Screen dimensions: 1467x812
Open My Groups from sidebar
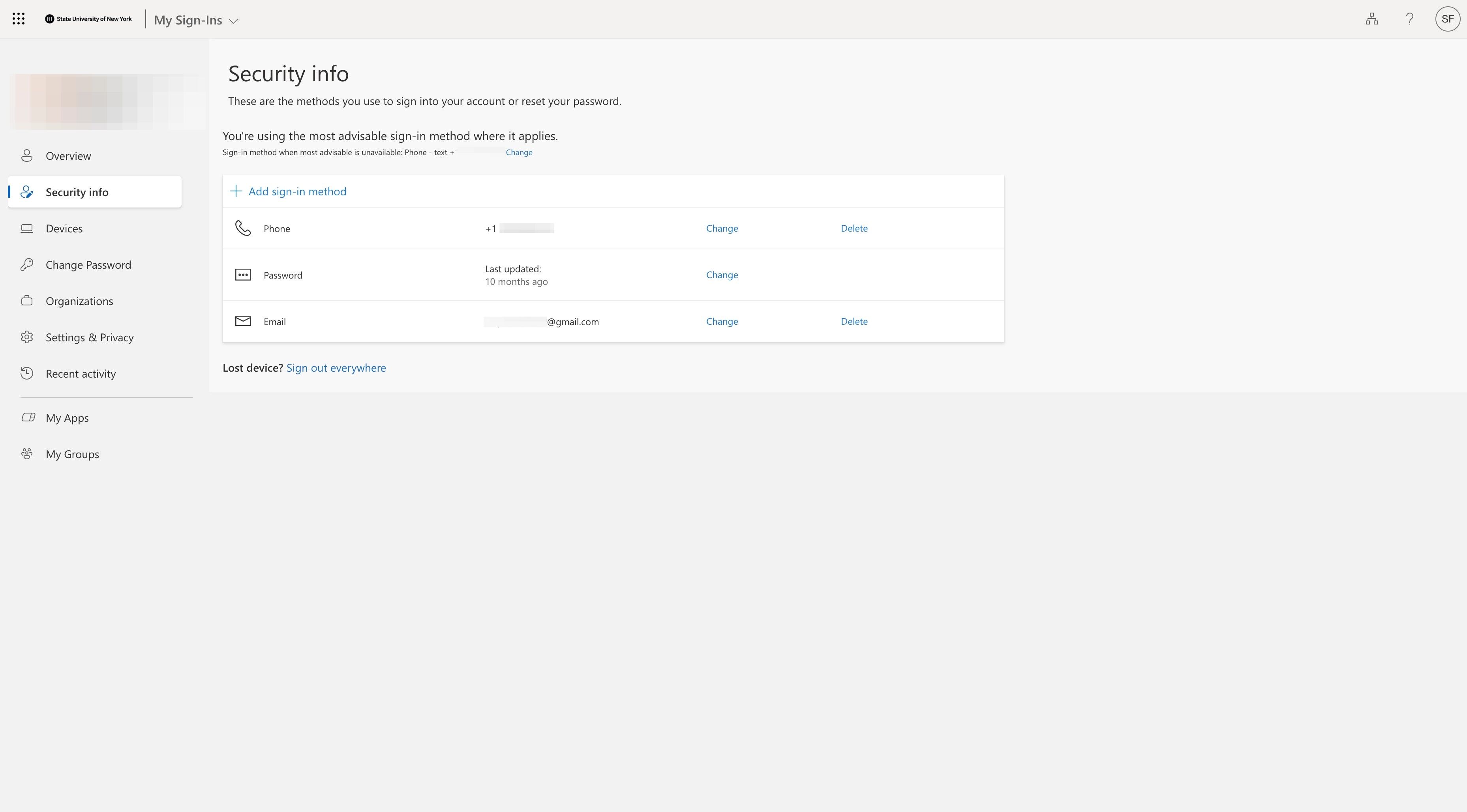click(x=72, y=454)
